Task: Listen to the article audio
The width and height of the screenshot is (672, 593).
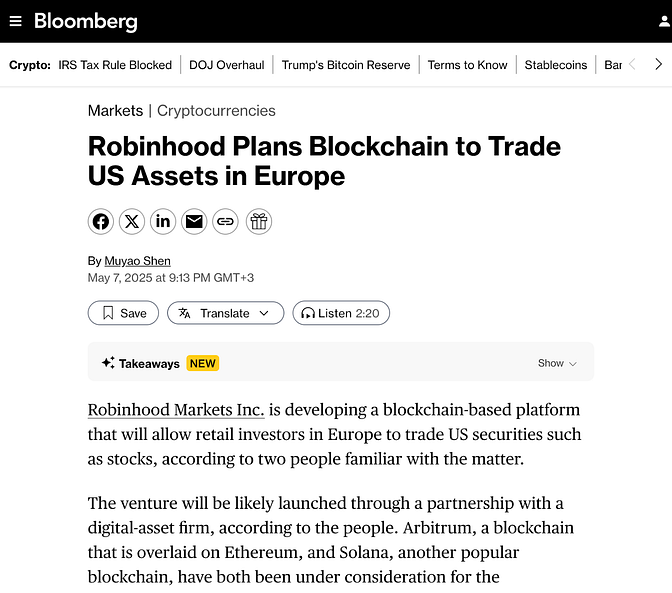Action: (x=341, y=313)
